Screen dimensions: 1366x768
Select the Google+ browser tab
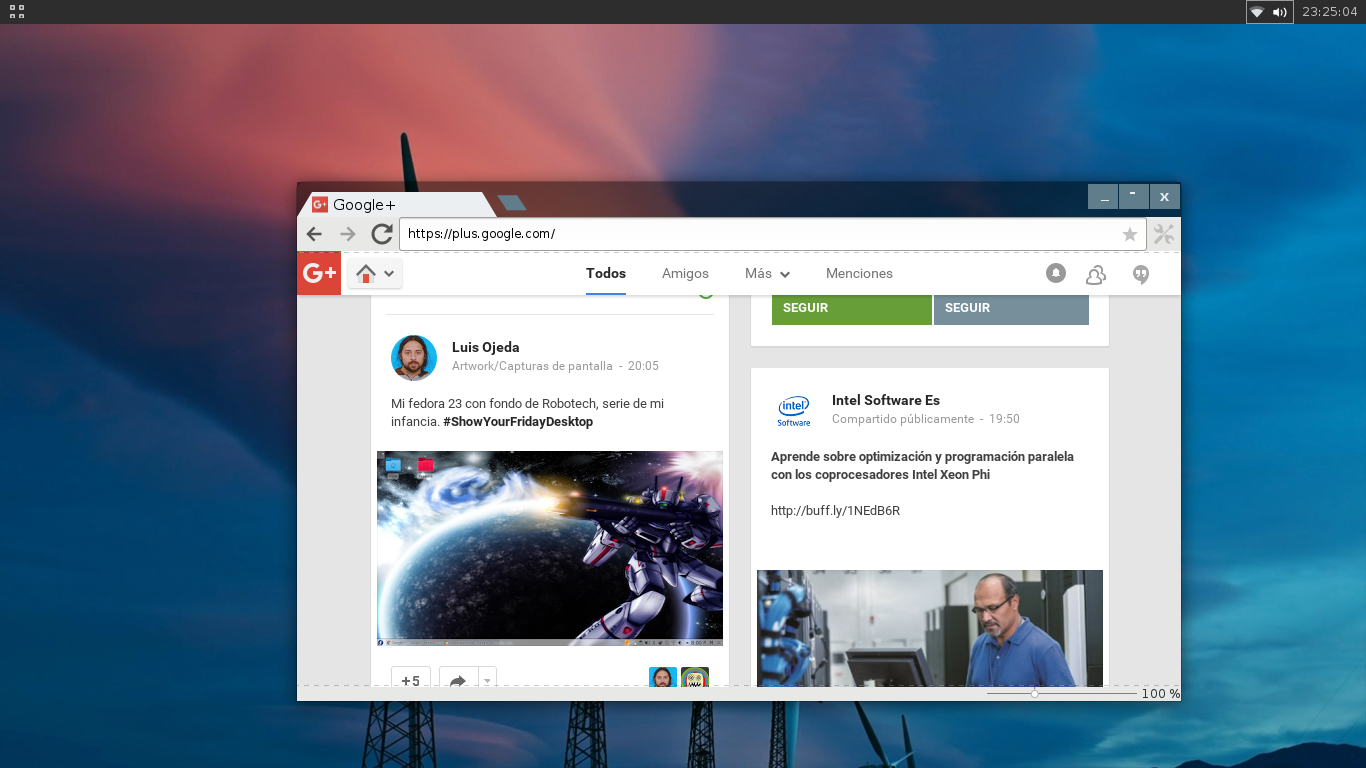tap(398, 204)
